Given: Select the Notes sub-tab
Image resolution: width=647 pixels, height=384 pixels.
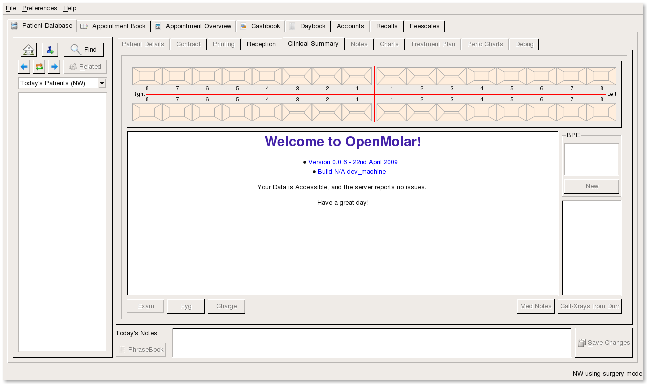Looking at the screenshot, I should click(359, 44).
